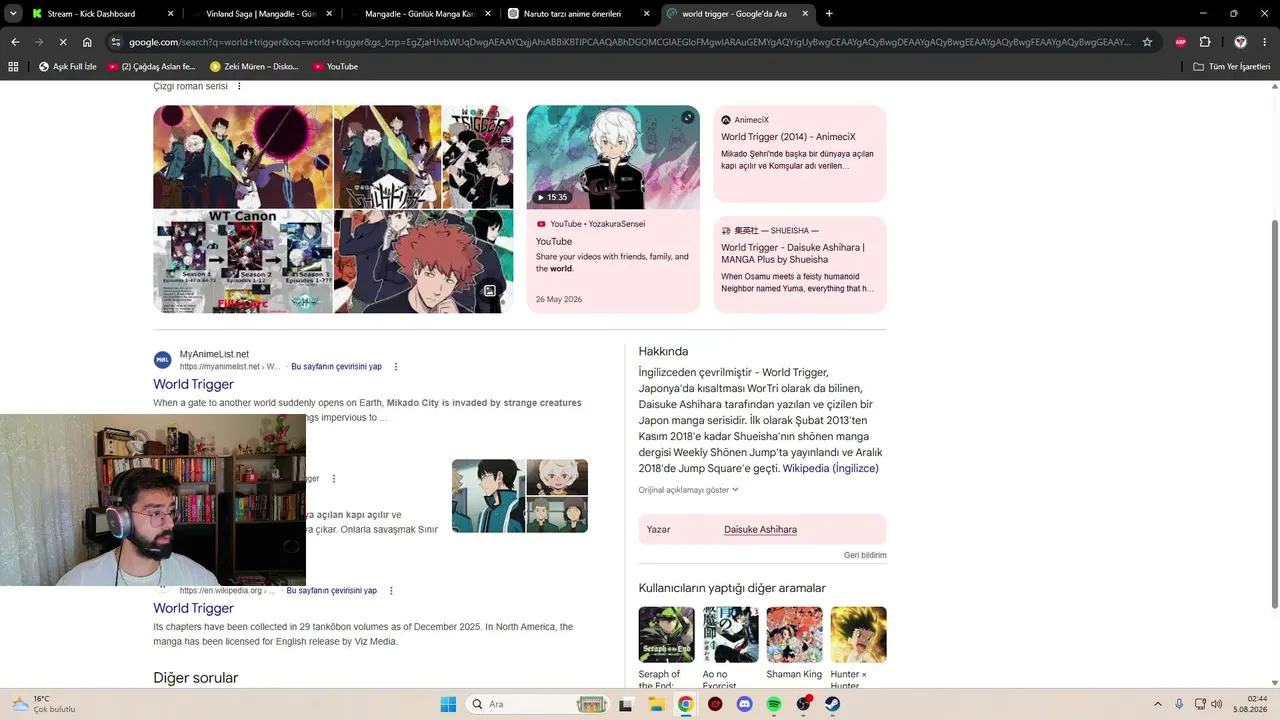View site information icon in address bar
1280x720 pixels.
(x=116, y=42)
